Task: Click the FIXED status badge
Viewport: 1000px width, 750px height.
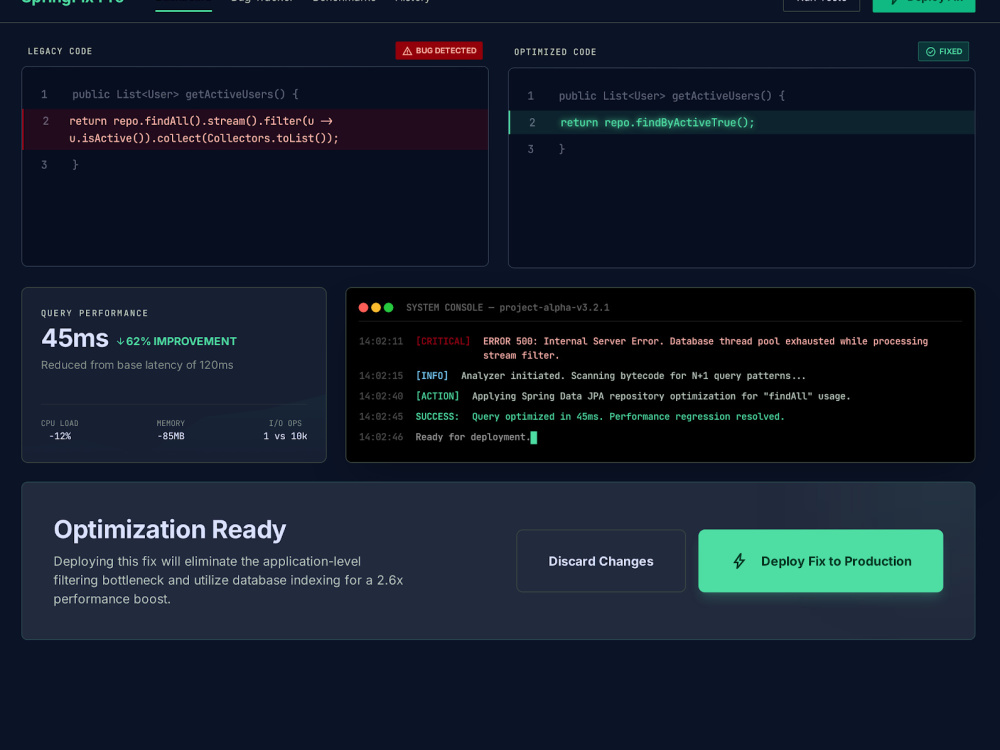Action: tap(943, 51)
